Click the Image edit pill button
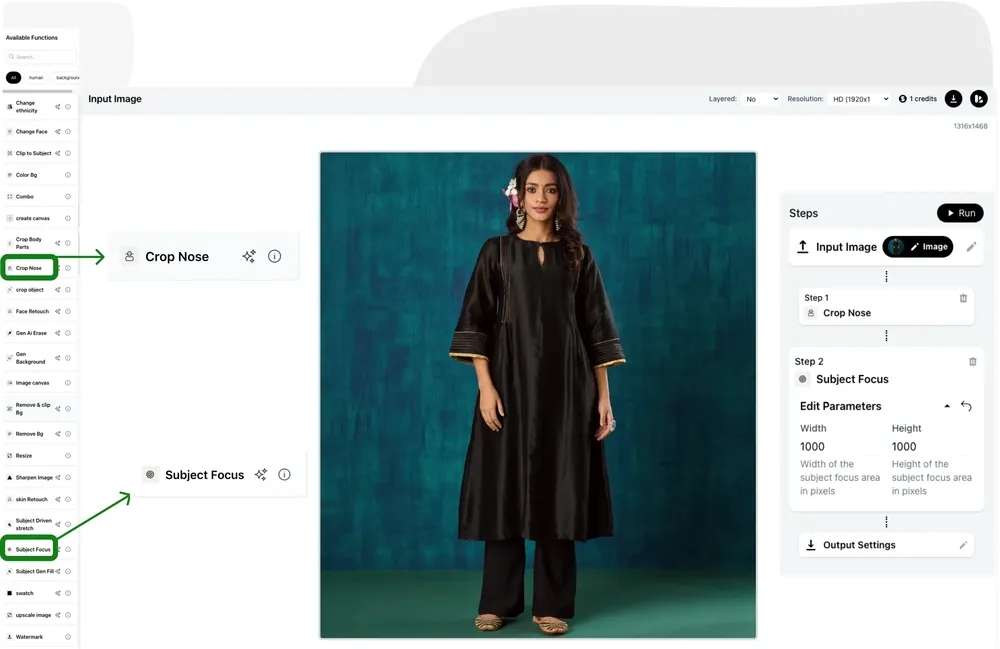 918,247
